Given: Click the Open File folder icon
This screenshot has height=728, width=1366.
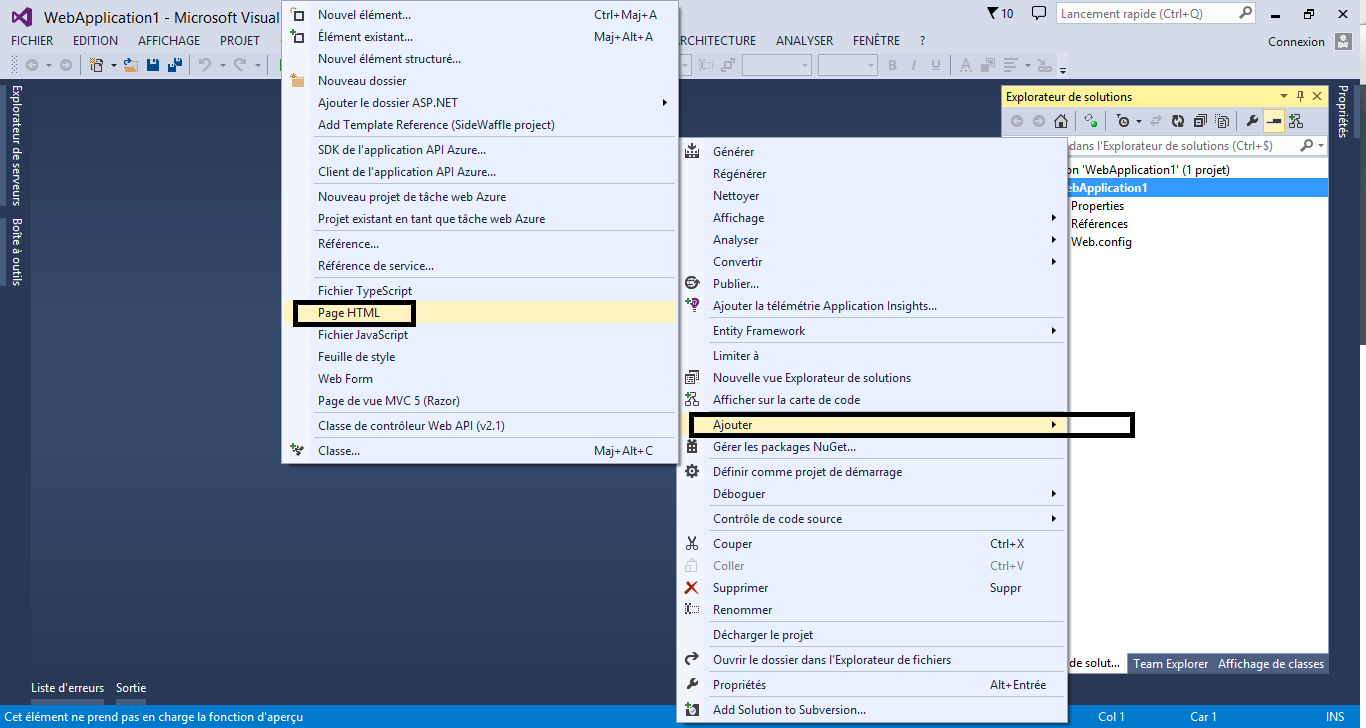Looking at the screenshot, I should pos(130,65).
